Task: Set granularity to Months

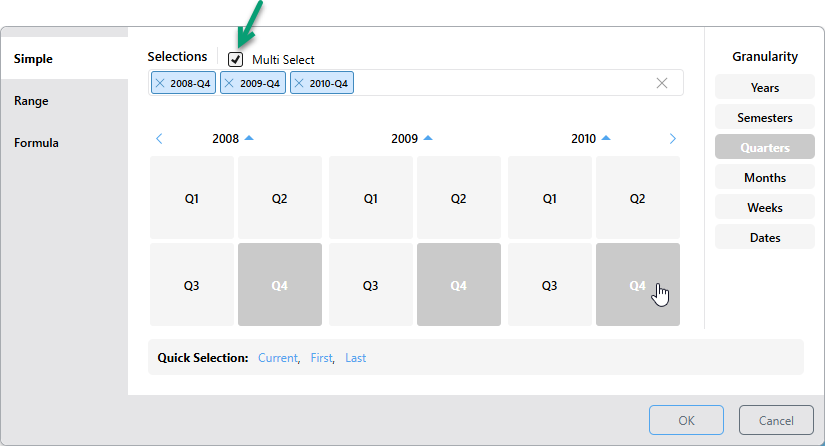Action: 765,178
